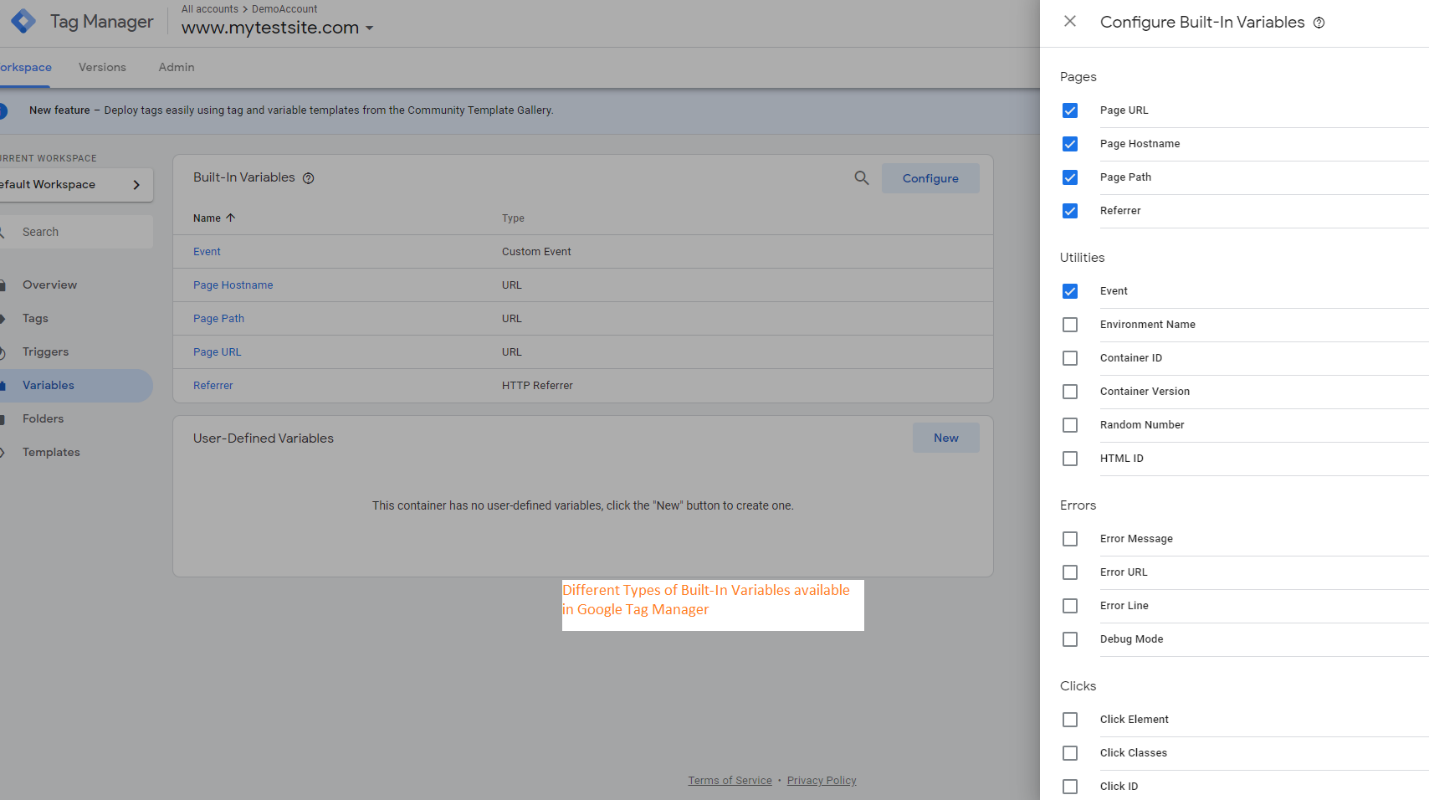Screen dimensions: 1429x800
Task: Open the Page Path variable link
Action: coord(219,319)
